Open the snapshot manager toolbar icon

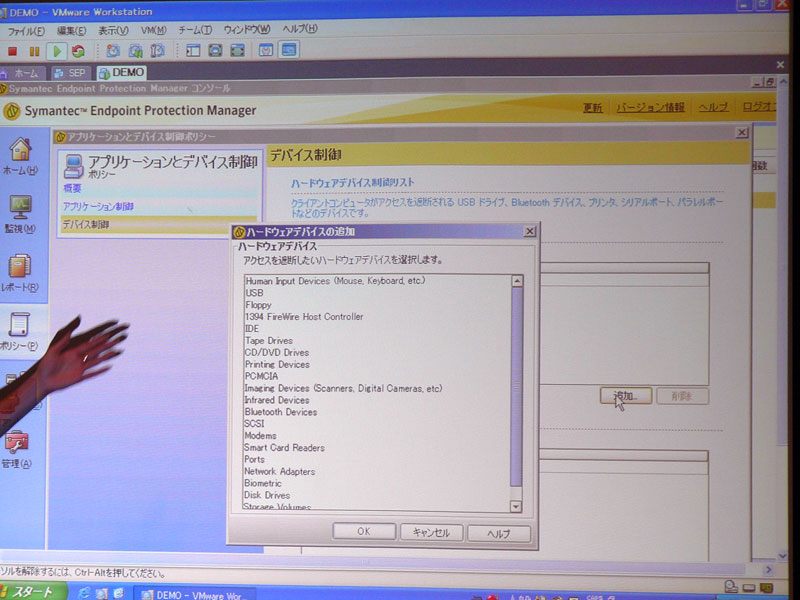coord(158,51)
